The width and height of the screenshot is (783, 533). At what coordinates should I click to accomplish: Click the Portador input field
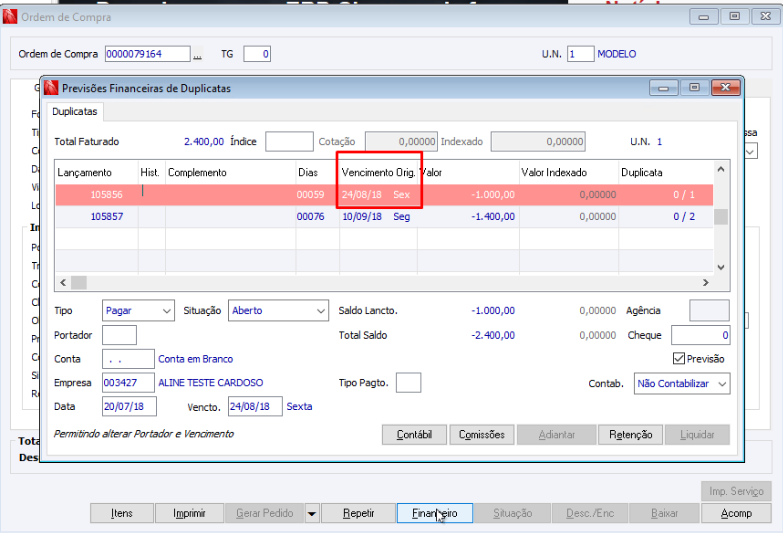click(119, 335)
